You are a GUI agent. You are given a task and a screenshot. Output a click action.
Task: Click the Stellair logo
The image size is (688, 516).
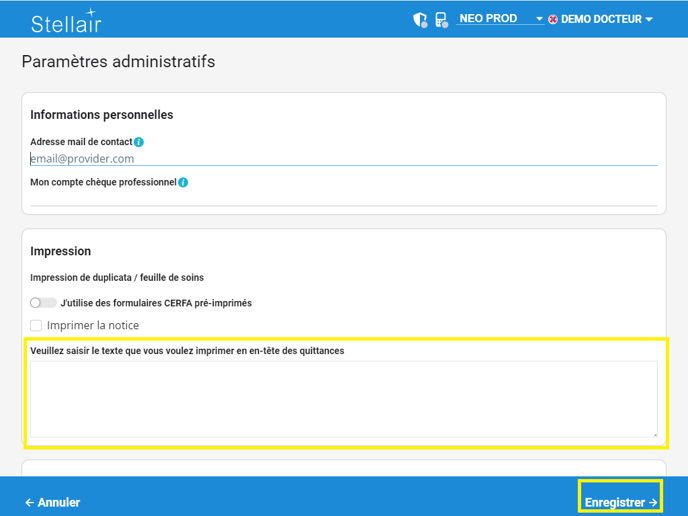(65, 21)
